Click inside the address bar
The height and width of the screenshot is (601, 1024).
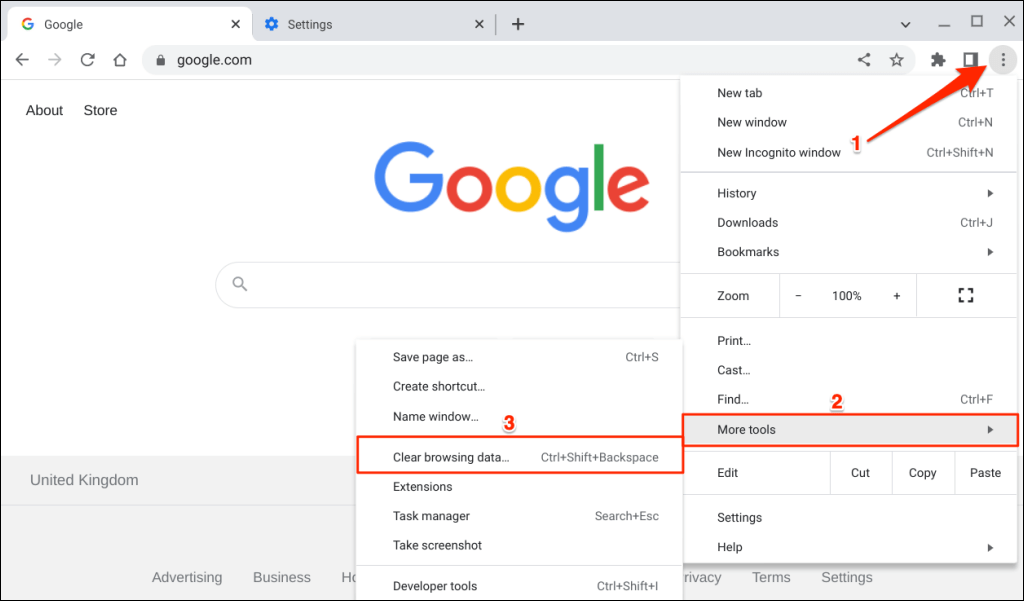tap(400, 59)
